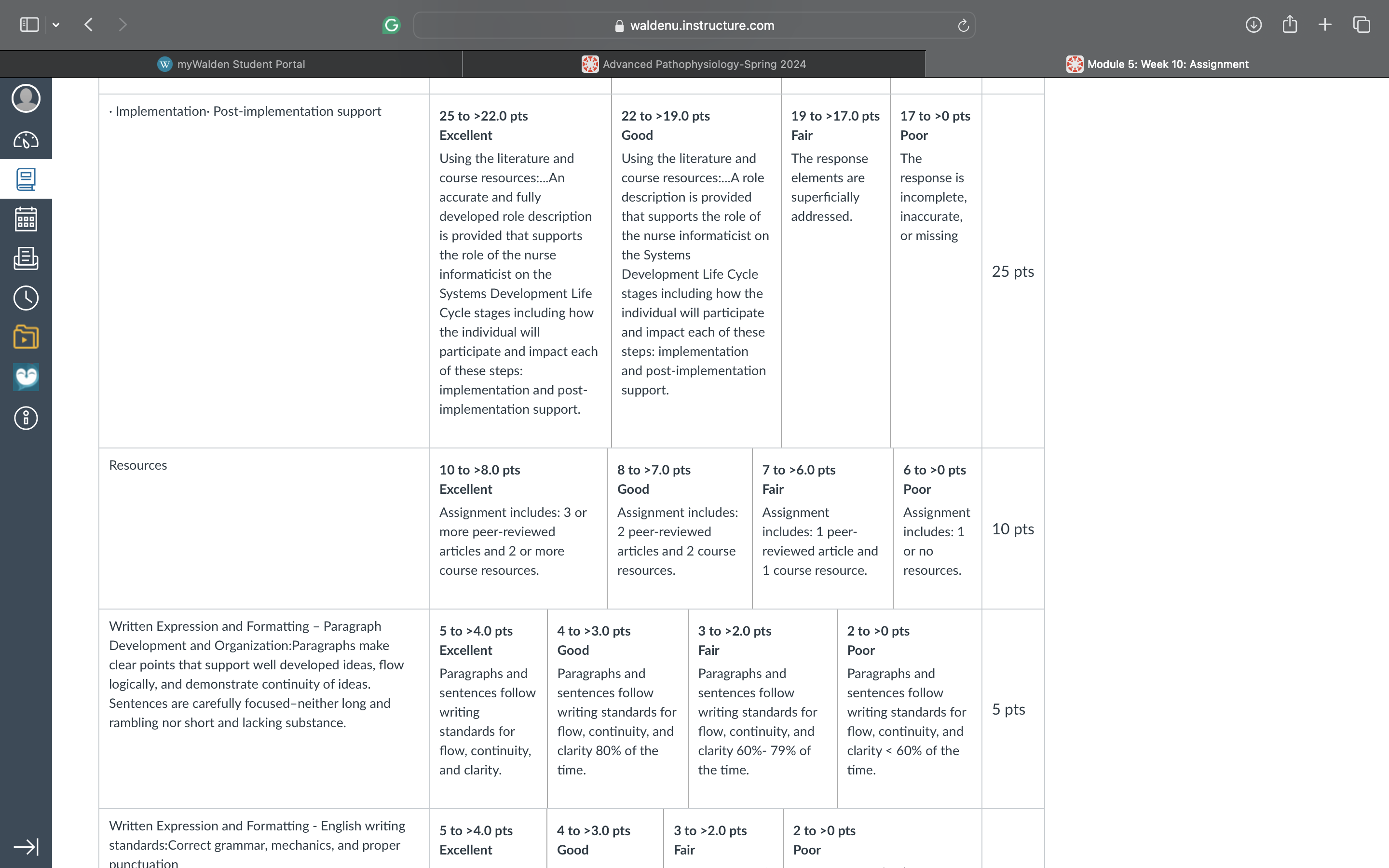The width and height of the screenshot is (1389, 868).
Task: Switch to Advanced Pathophysiology-Spring 2024 tab
Action: coord(694,64)
